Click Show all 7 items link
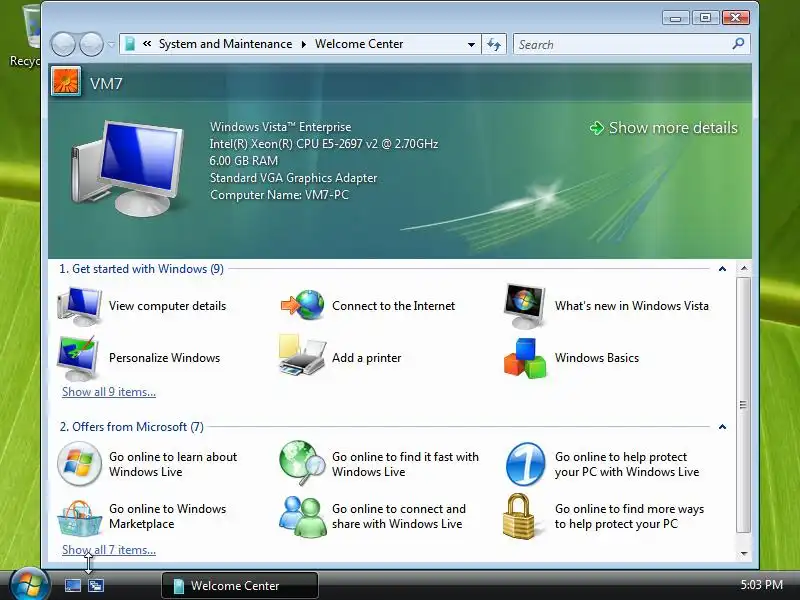Image resolution: width=800 pixels, height=600 pixels. click(x=109, y=550)
